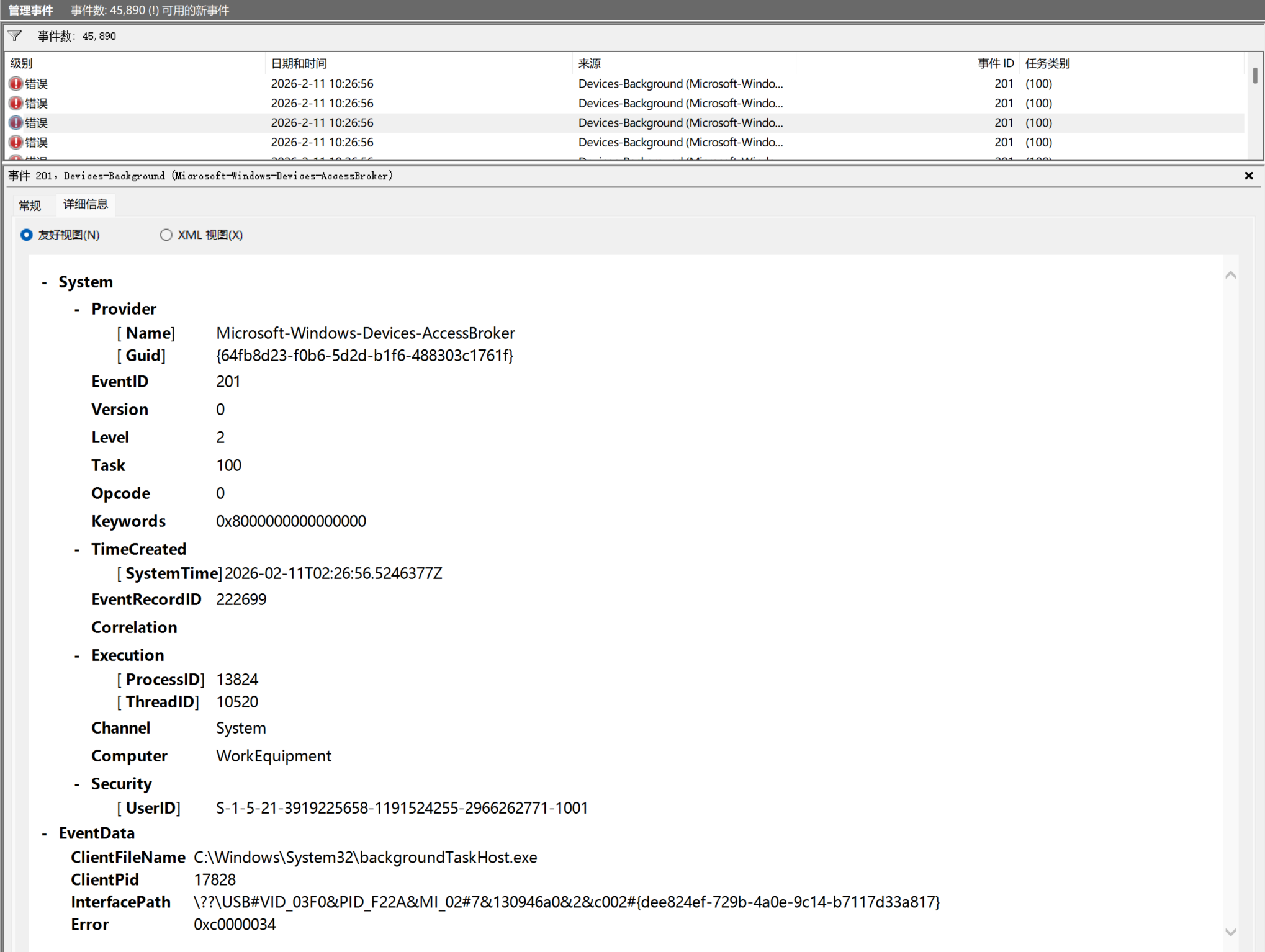Select the Friendly View radio button
This screenshot has width=1265, height=952.
tap(27, 235)
